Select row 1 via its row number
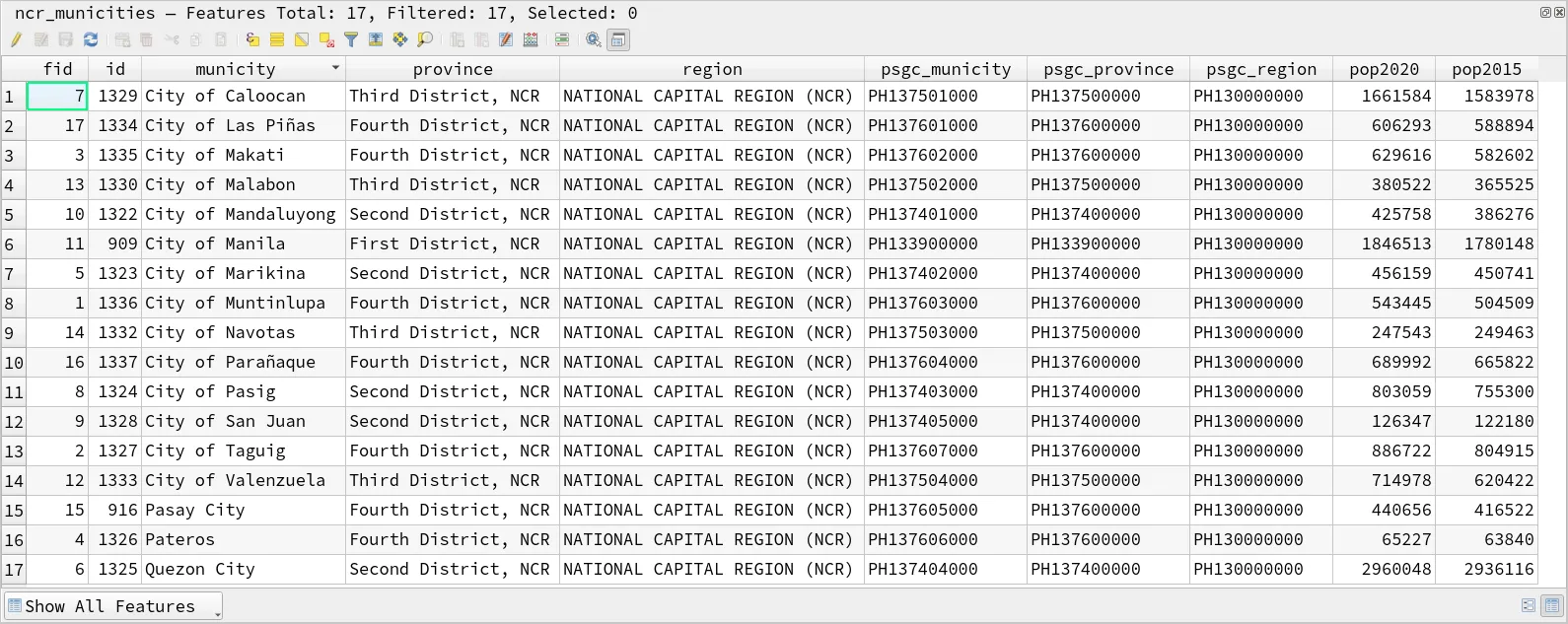 (x=13, y=97)
